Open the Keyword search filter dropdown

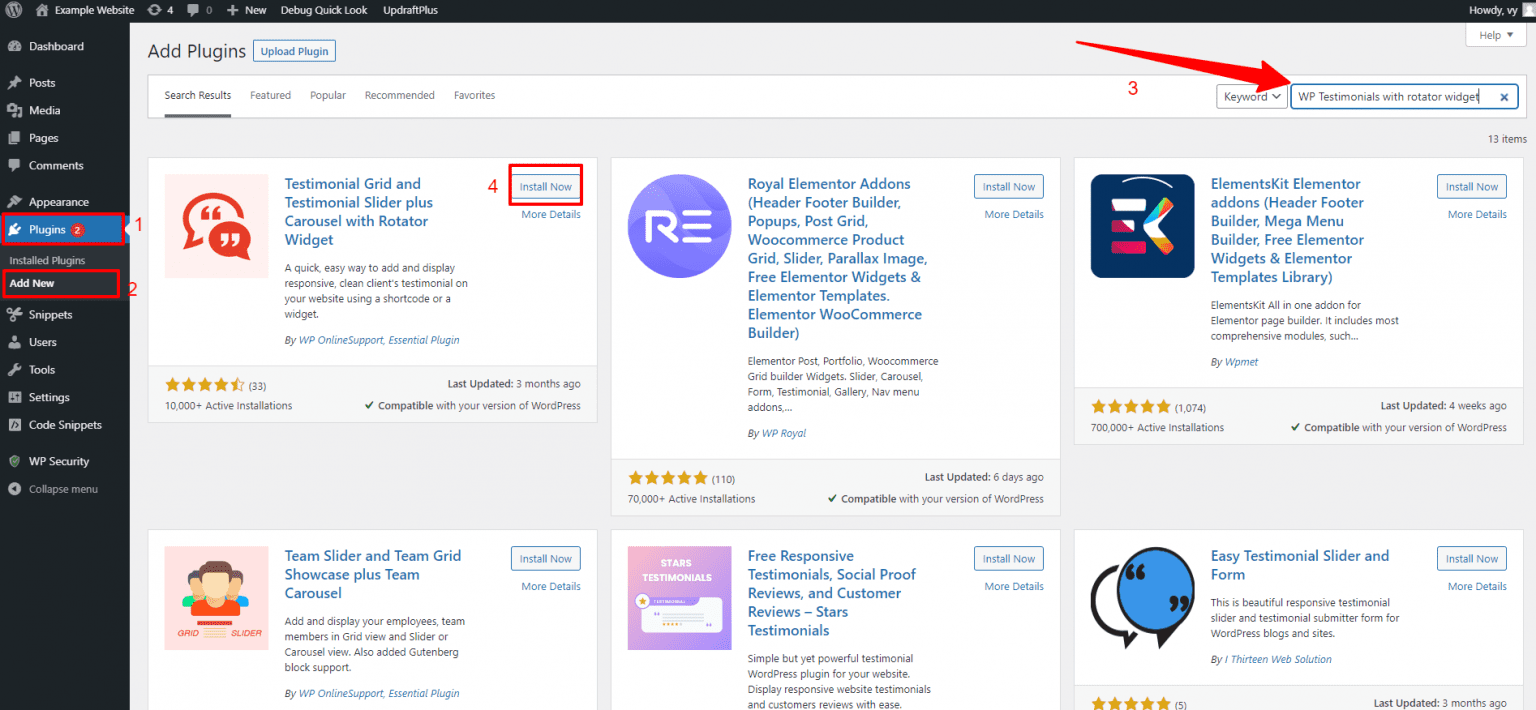[x=1251, y=96]
